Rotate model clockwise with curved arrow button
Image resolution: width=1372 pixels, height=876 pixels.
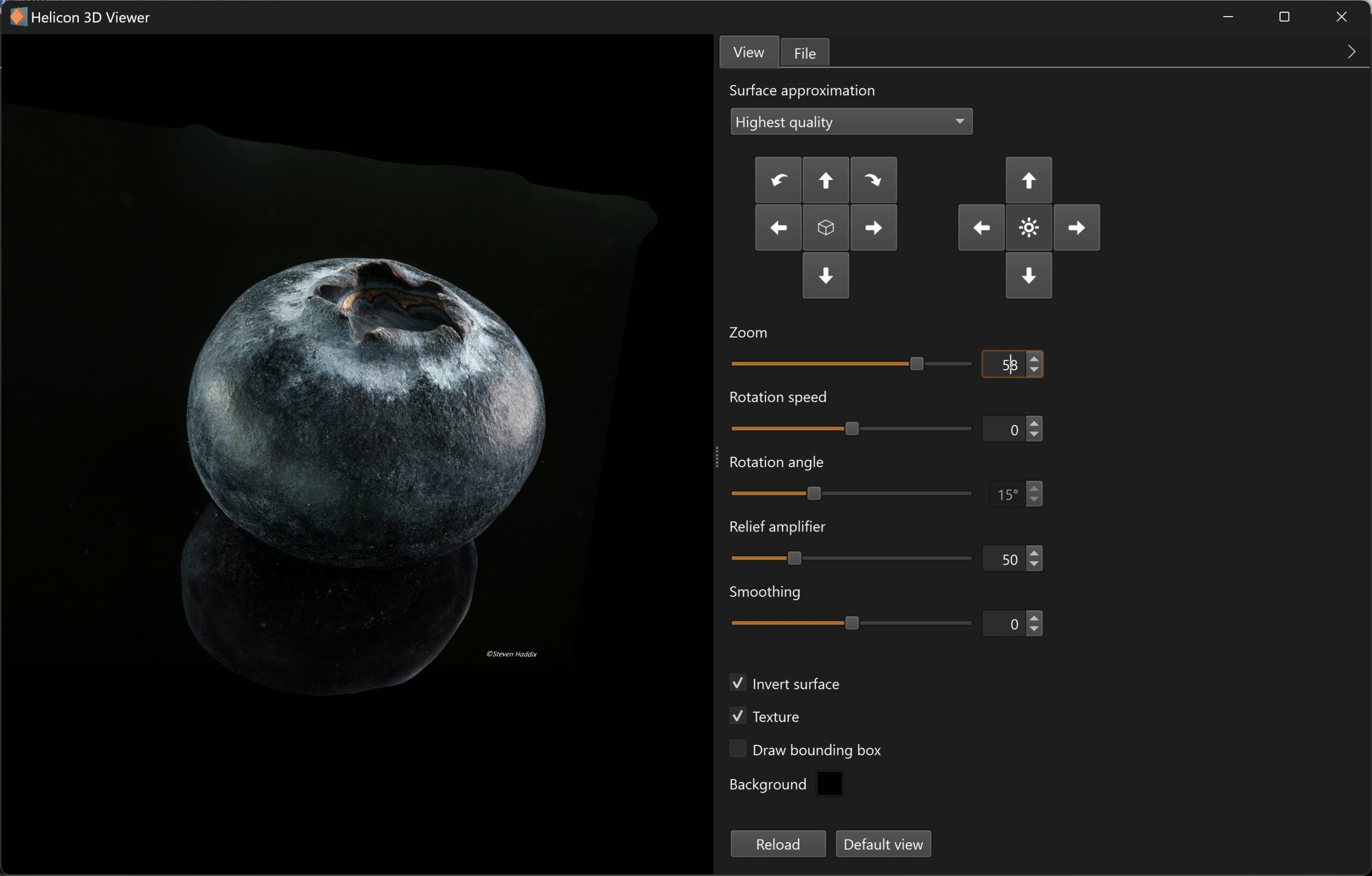click(874, 181)
